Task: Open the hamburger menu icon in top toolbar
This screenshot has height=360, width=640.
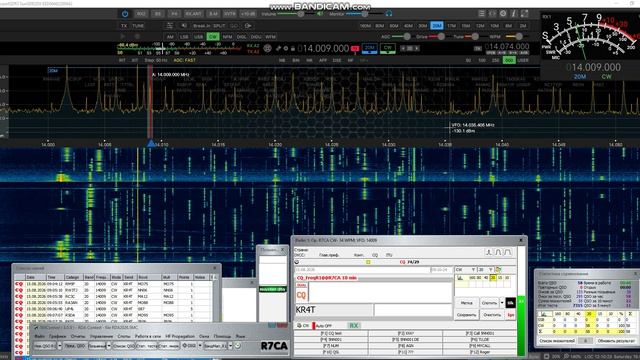Action: (482, 13)
